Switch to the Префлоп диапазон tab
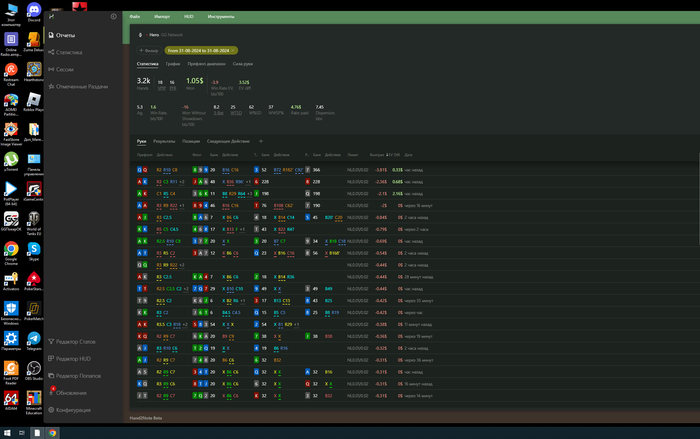Viewport: 700px width, 439px height. [206, 63]
